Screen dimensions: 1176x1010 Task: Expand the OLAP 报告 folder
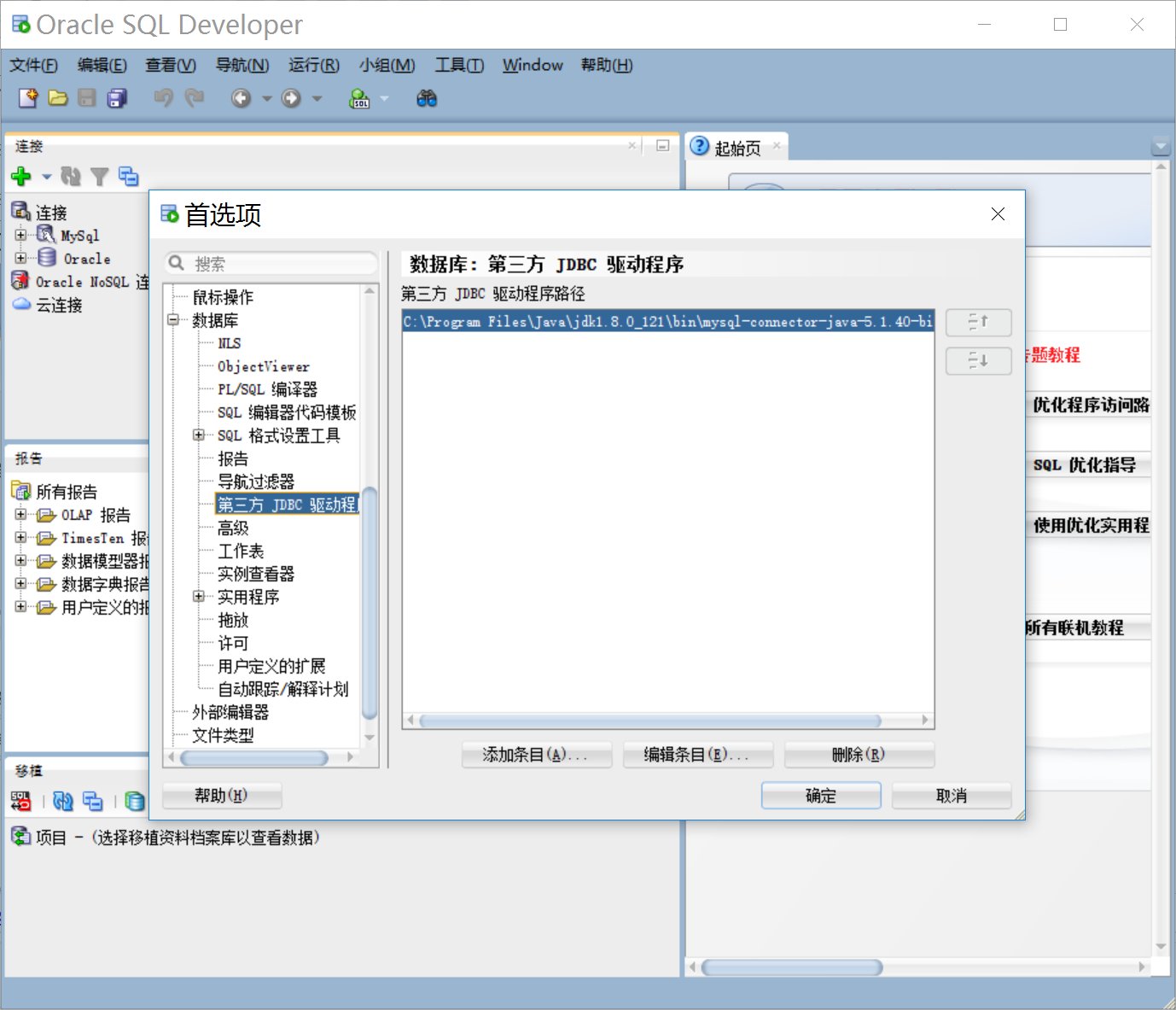[20, 515]
